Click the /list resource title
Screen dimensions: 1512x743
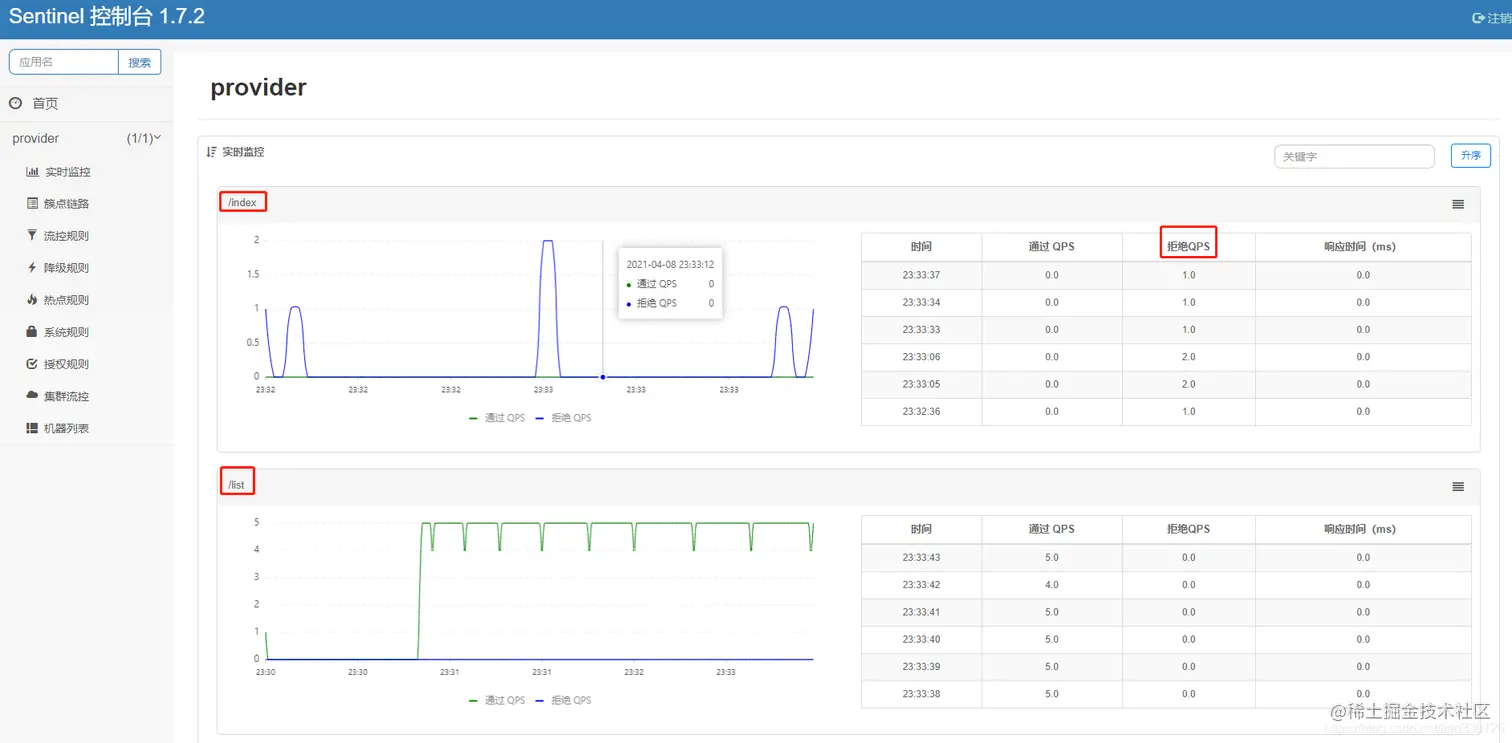coord(236,485)
